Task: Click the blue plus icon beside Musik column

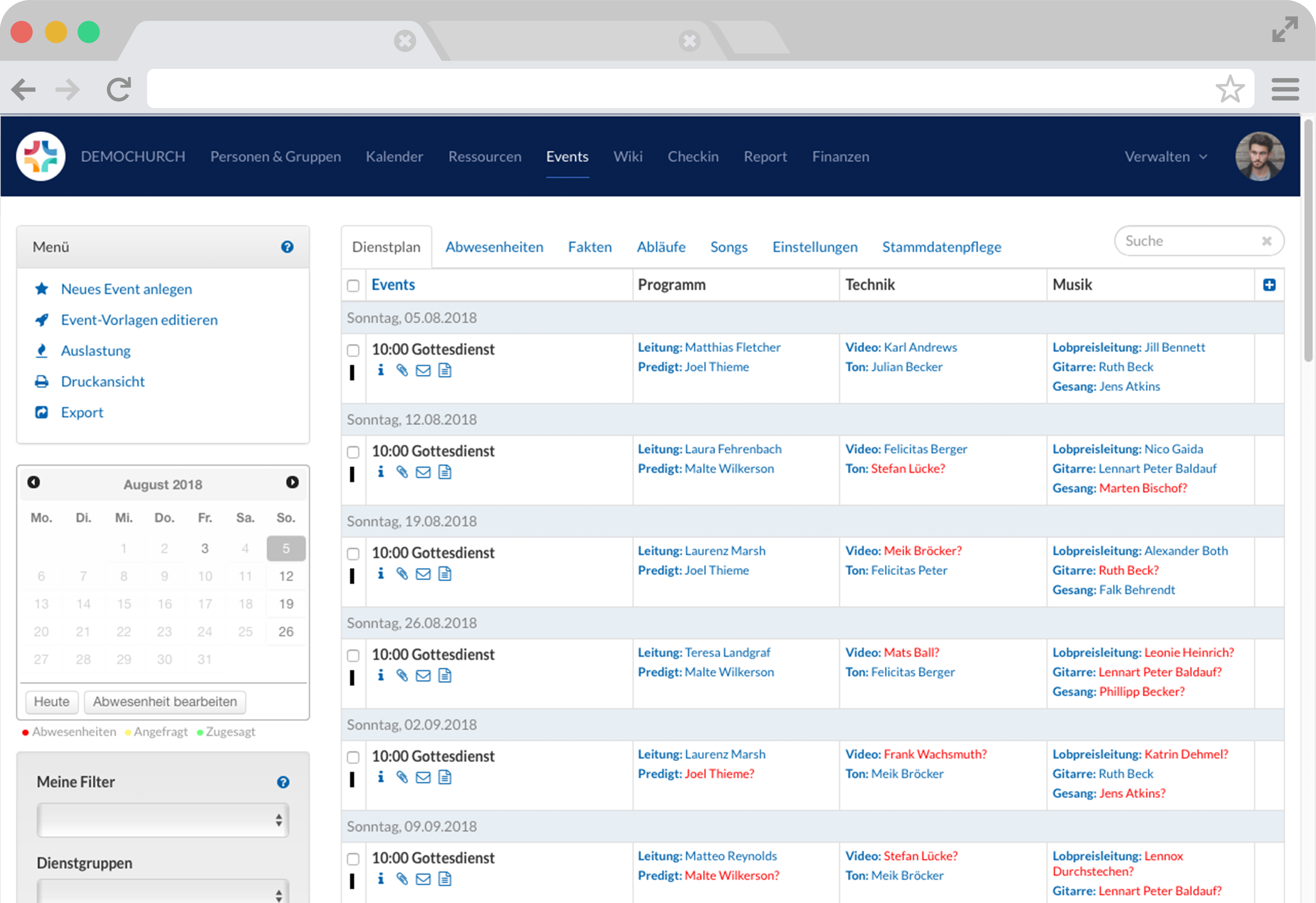Action: [1269, 285]
